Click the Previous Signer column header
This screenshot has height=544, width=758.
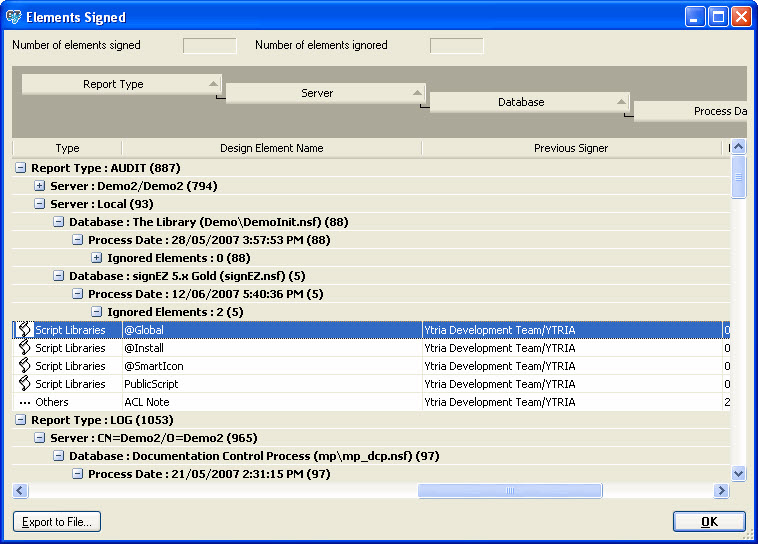coord(570,148)
